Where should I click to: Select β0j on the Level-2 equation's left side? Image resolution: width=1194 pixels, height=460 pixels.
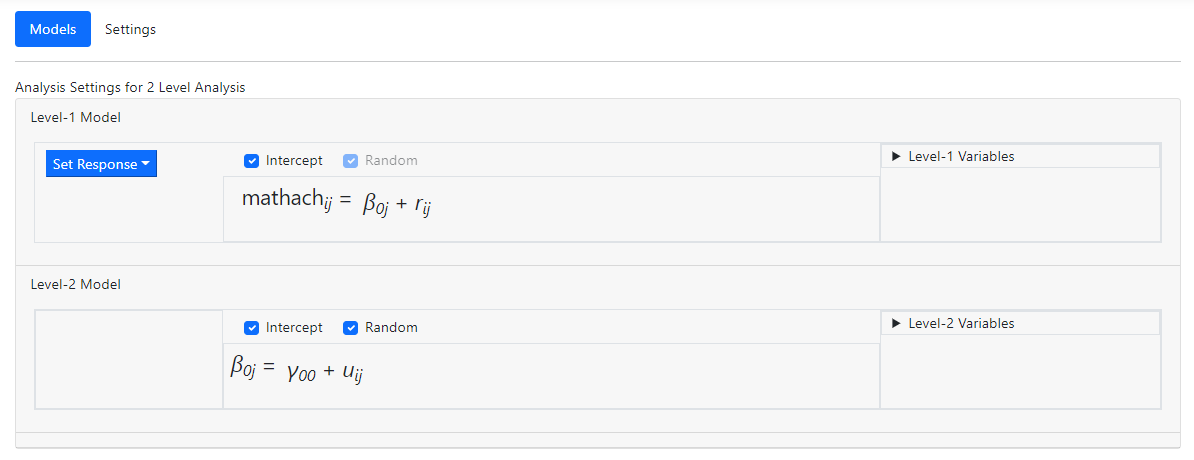pyautogui.click(x=245, y=368)
